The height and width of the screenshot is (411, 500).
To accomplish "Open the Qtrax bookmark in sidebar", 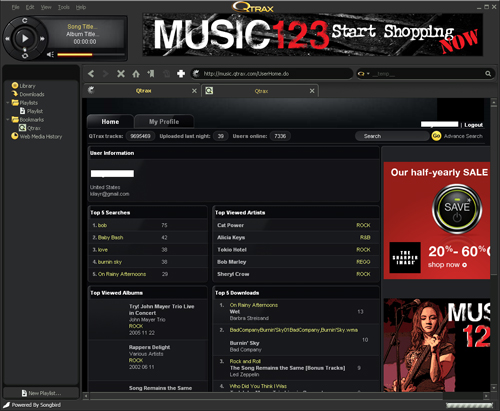I will 30,128.
